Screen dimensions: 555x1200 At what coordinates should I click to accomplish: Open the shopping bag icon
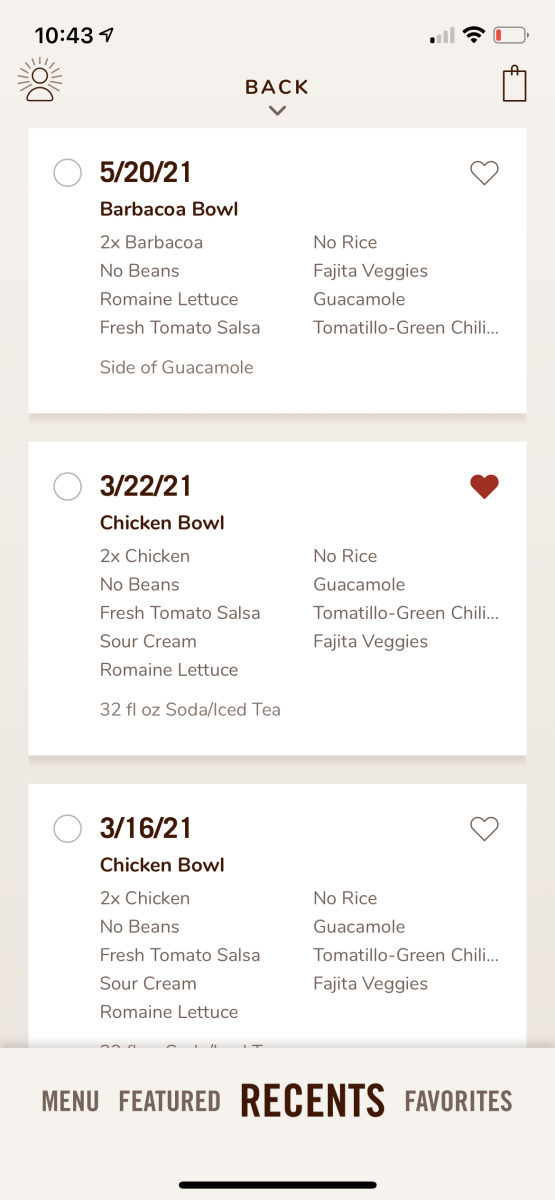click(x=514, y=83)
